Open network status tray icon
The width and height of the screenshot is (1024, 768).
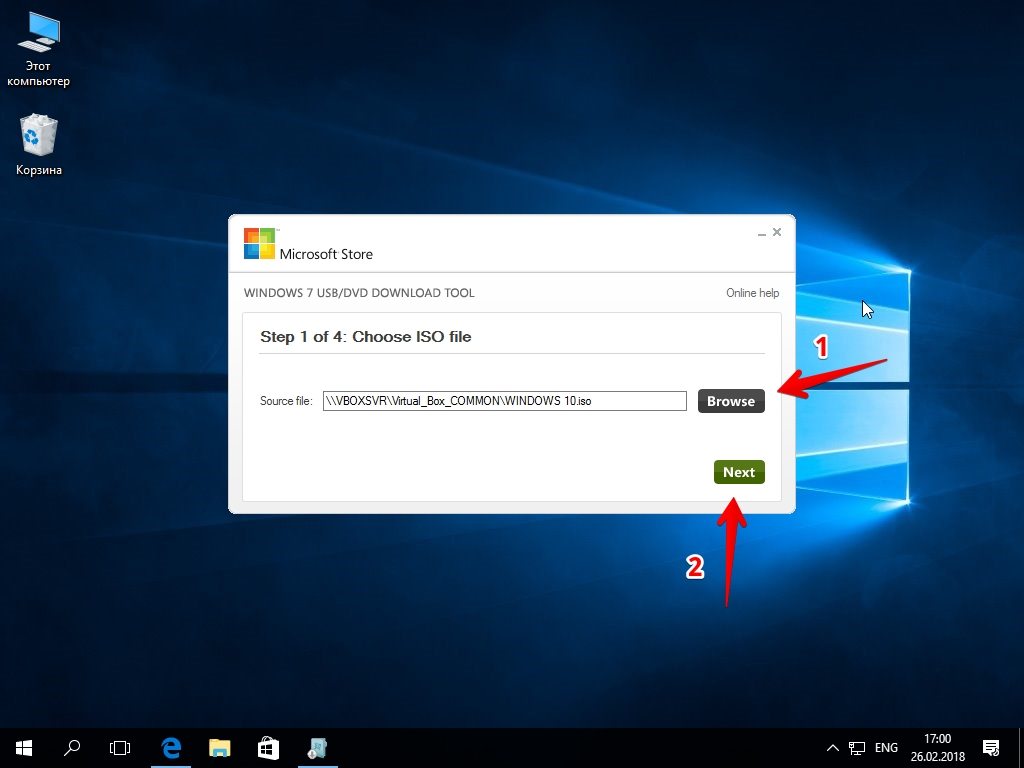[857, 748]
